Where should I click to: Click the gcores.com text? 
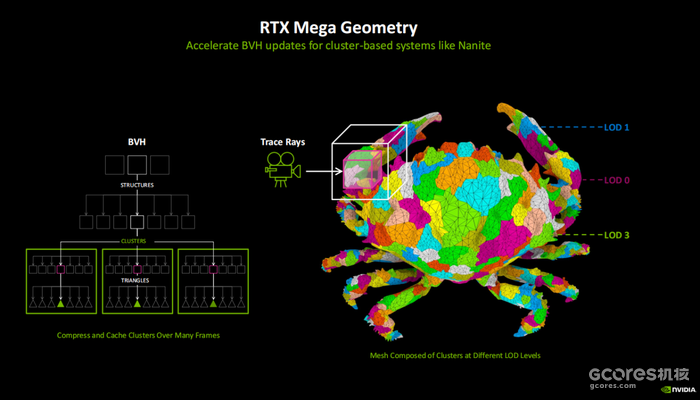click(x=612, y=385)
